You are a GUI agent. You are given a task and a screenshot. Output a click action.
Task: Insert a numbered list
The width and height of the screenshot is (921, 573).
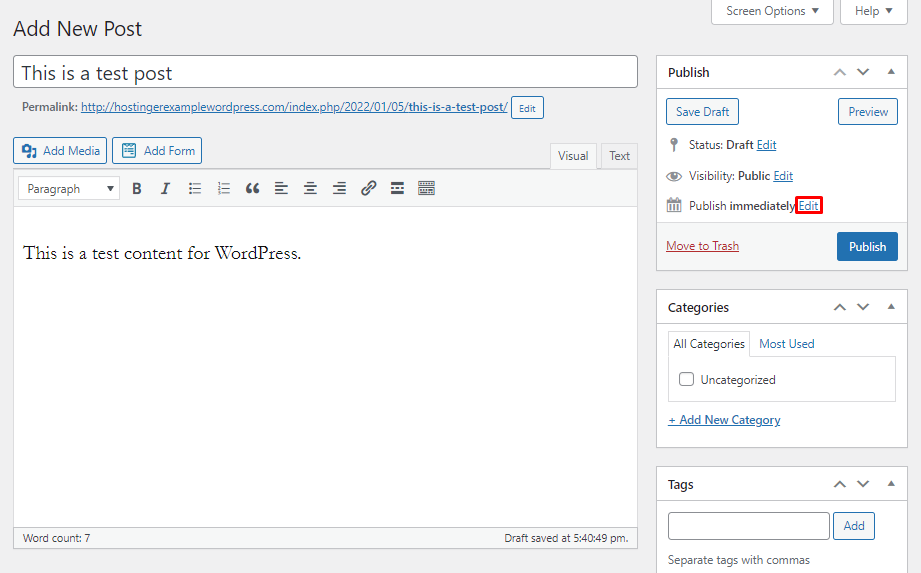(224, 188)
